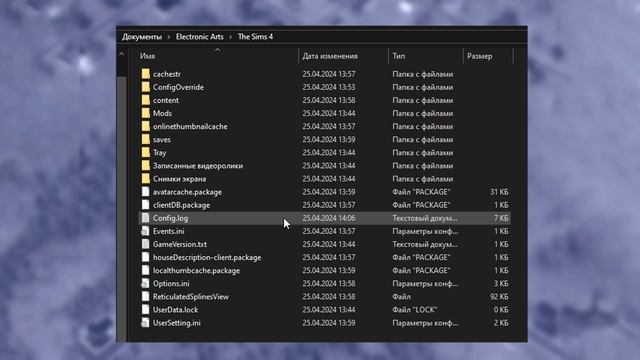The image size is (640, 360).
Task: Go to Electronic Arts in the breadcrumb
Action: coord(200,37)
